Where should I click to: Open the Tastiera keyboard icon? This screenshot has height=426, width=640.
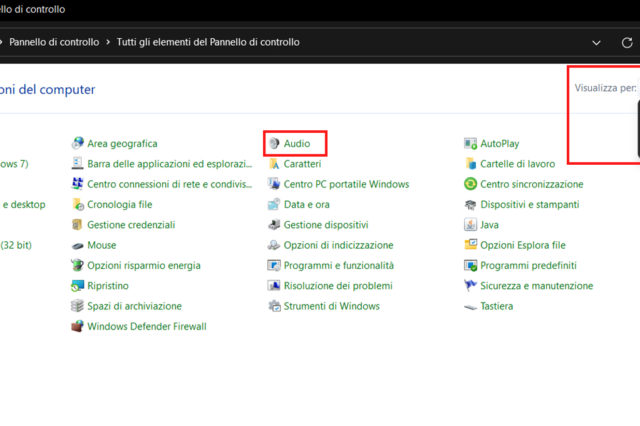[470, 306]
